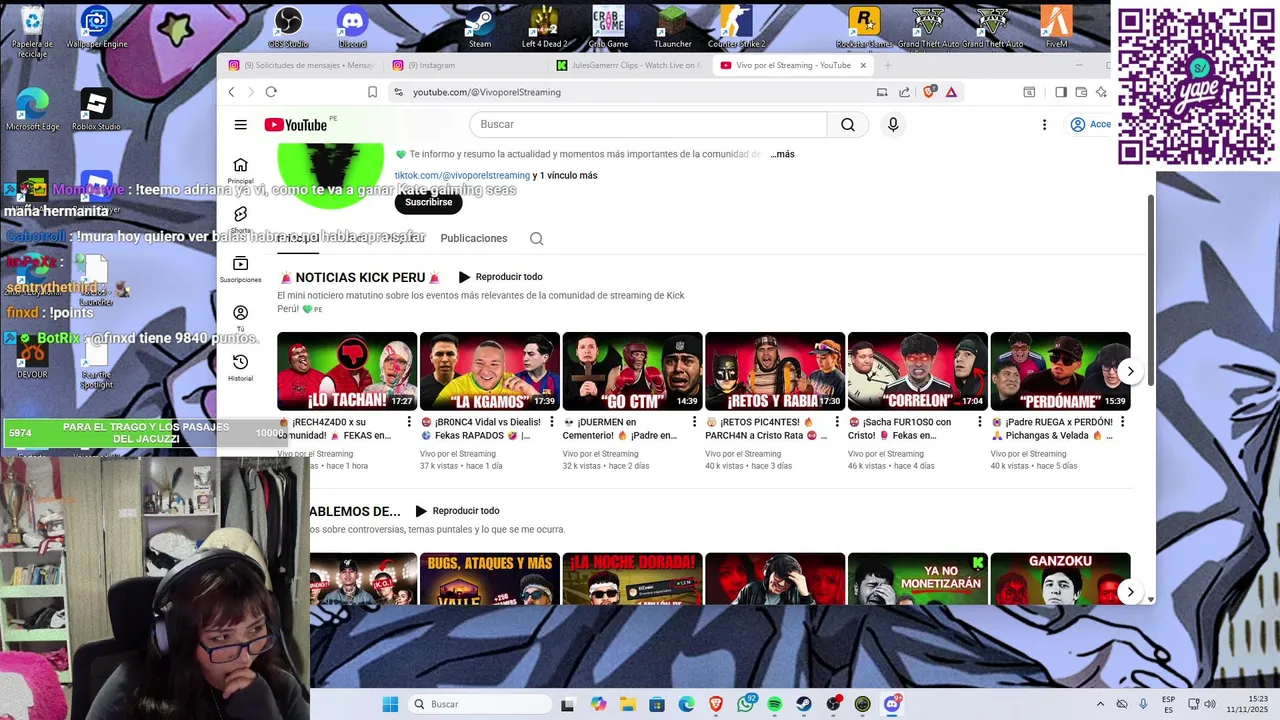Open the PERDÓNAME video thumbnail
The image size is (1280, 720).
1061,371
